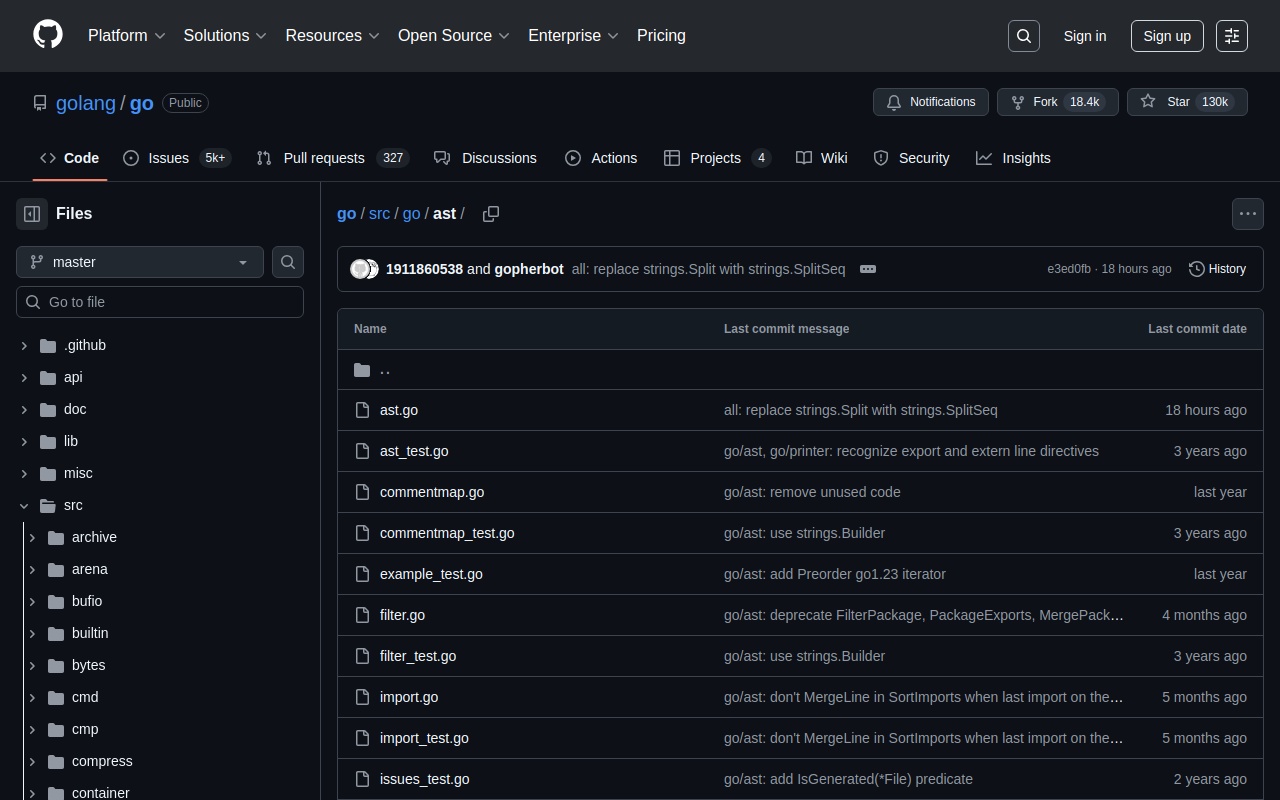Open the master branch dropdown
Screen dimensions: 1280x800
pos(140,262)
